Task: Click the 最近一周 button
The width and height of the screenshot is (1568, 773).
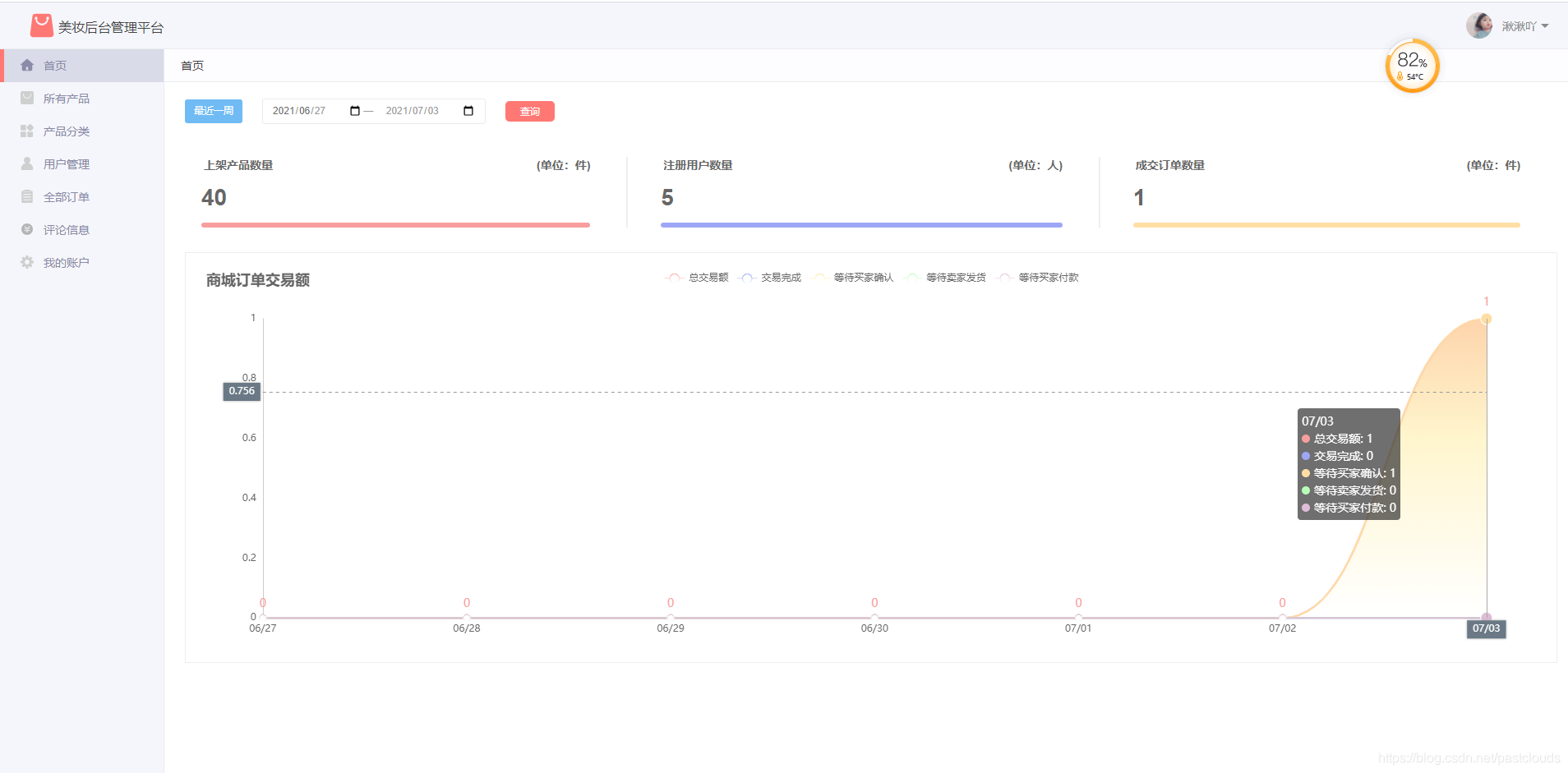Action: (214, 111)
